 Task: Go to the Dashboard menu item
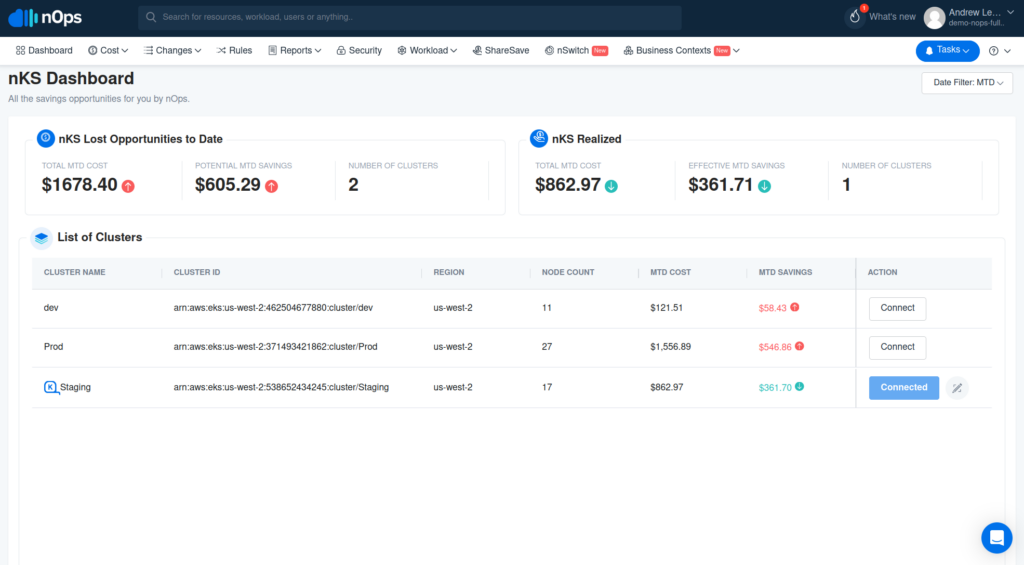44,50
